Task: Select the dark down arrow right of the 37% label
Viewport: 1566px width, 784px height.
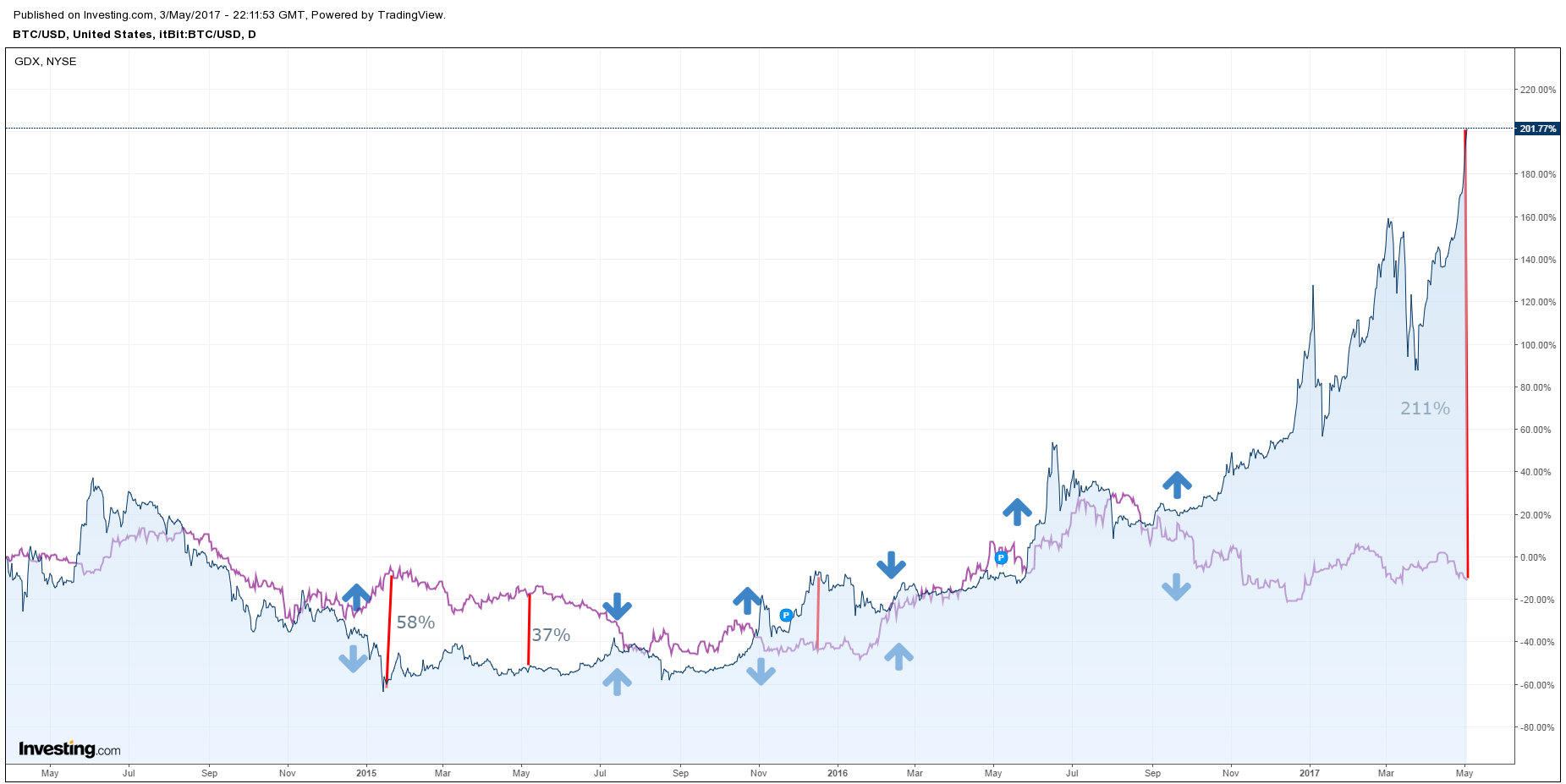Action: (617, 606)
